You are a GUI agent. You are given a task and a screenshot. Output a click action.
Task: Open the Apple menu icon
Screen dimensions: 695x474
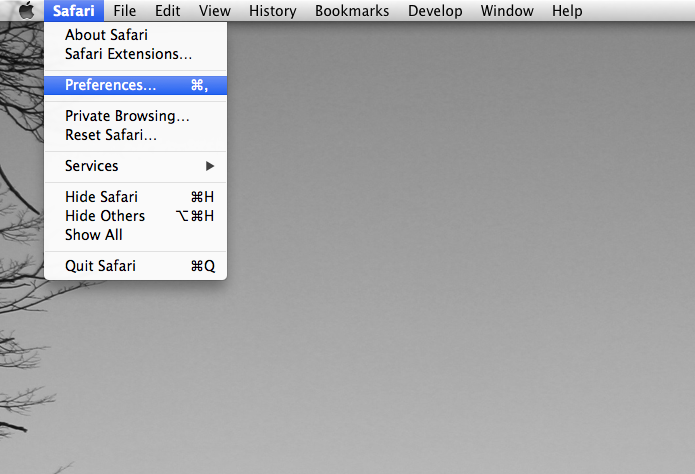[27, 10]
